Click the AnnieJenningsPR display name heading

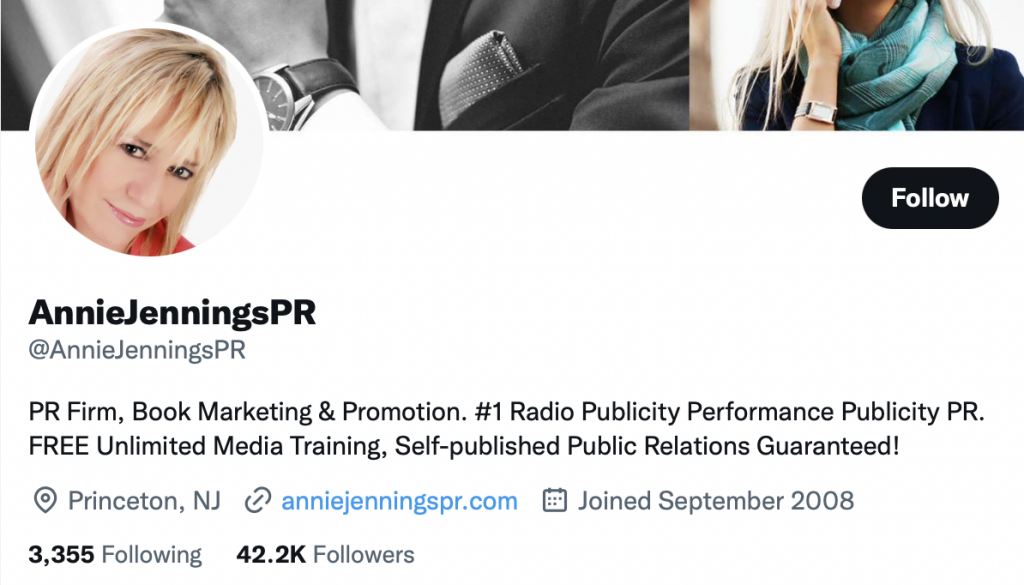(x=172, y=312)
